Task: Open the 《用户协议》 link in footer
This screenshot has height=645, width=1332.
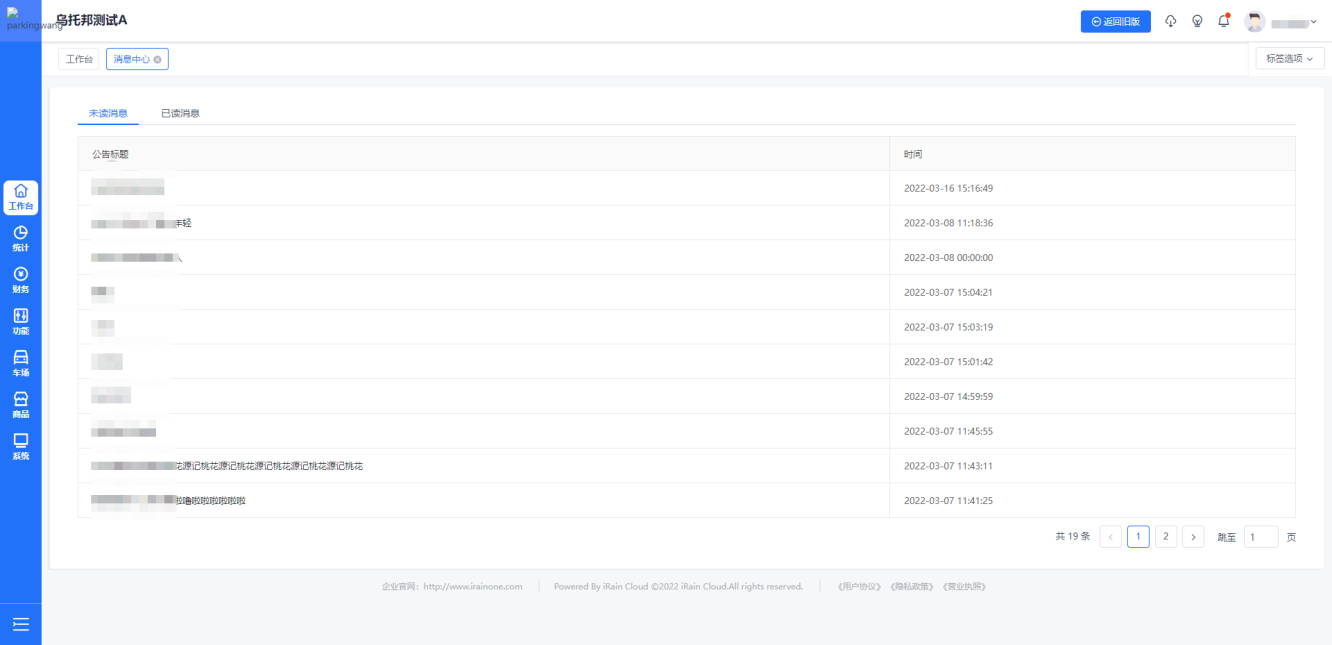Action: (860, 587)
